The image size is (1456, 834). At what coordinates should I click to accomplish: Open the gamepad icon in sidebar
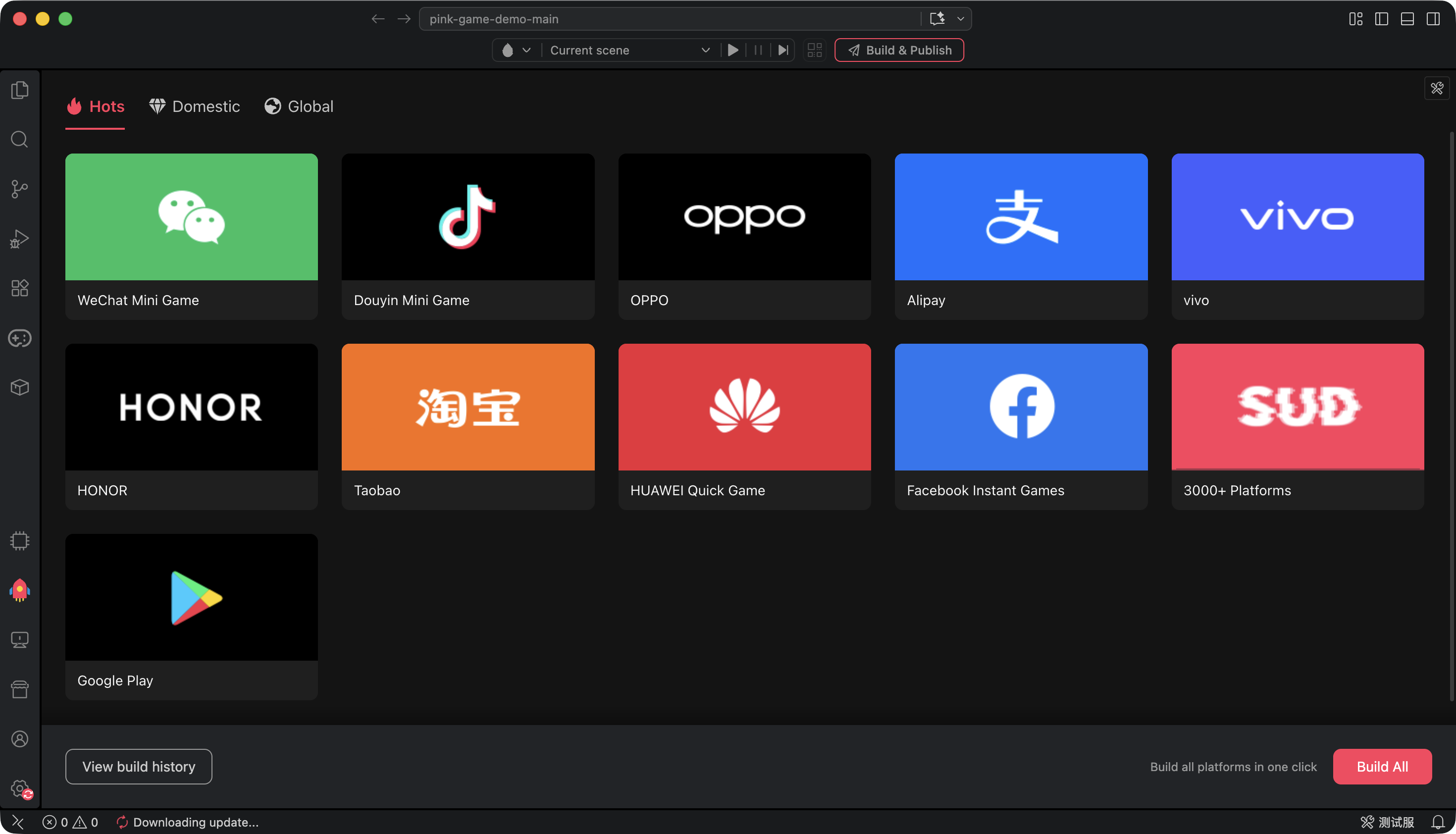[20, 338]
